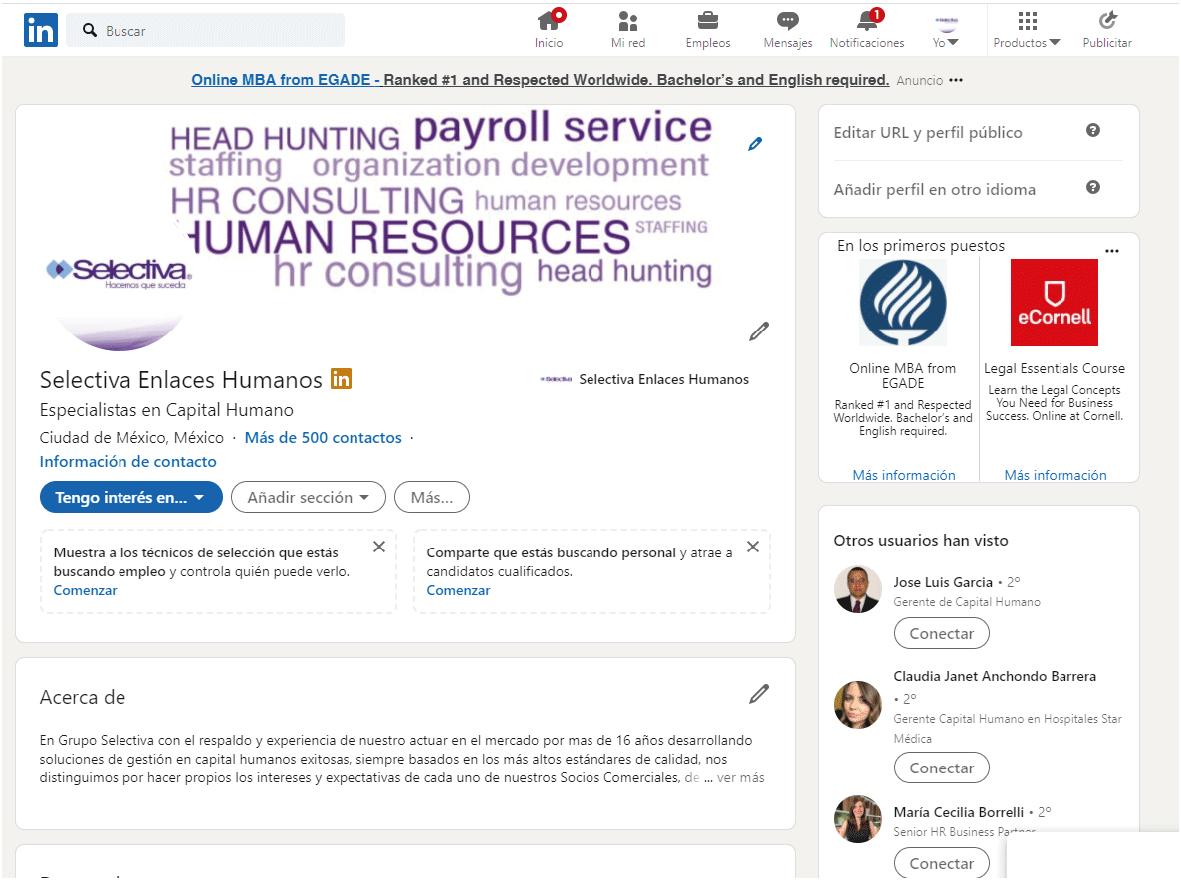The image size is (1181, 886).
Task: Open Jose Luis Garcia's profile photo
Action: tap(857, 590)
